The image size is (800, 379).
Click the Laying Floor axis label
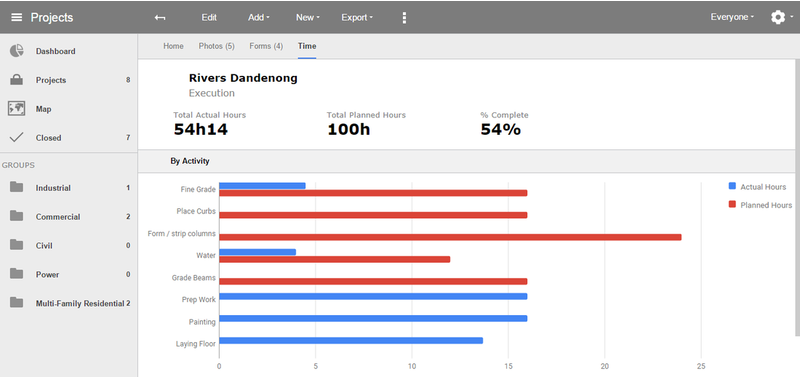coord(195,344)
